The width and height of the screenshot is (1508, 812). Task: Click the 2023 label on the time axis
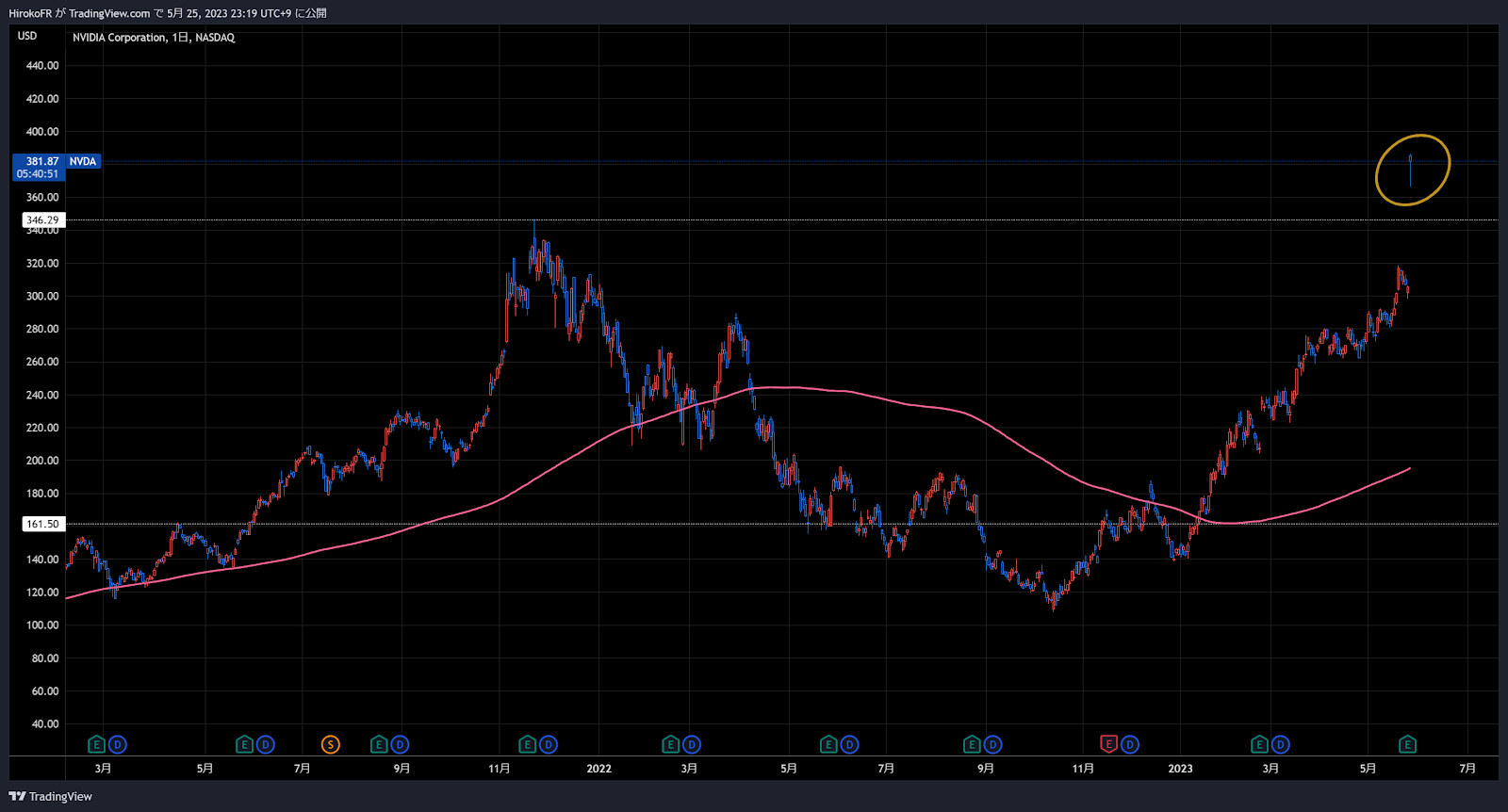1180,769
